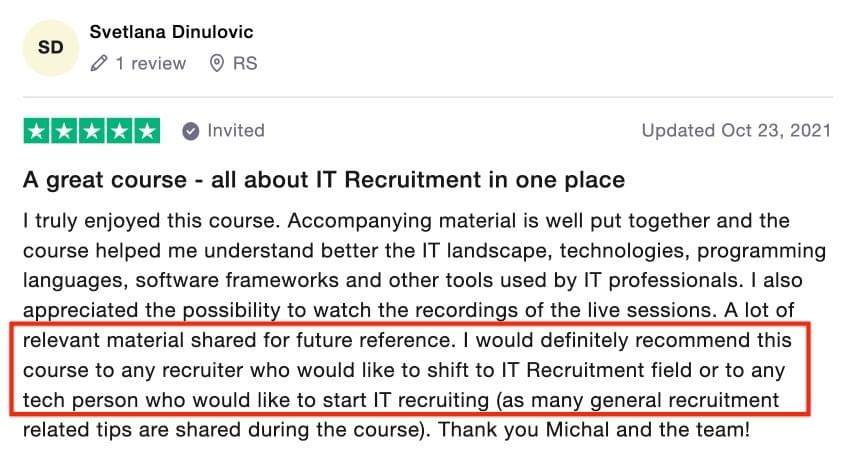This screenshot has width=856, height=459.
Task: Click the third green rating star
Action: 92,131
